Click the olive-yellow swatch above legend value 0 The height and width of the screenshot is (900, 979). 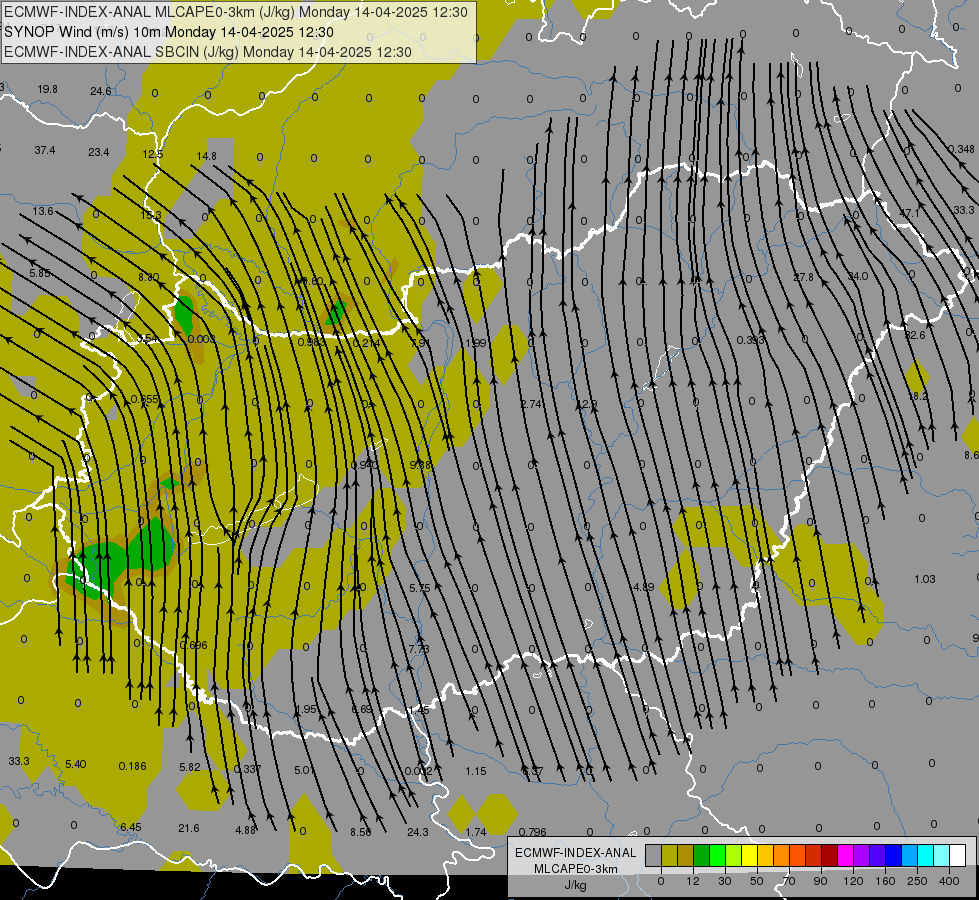pos(669,855)
